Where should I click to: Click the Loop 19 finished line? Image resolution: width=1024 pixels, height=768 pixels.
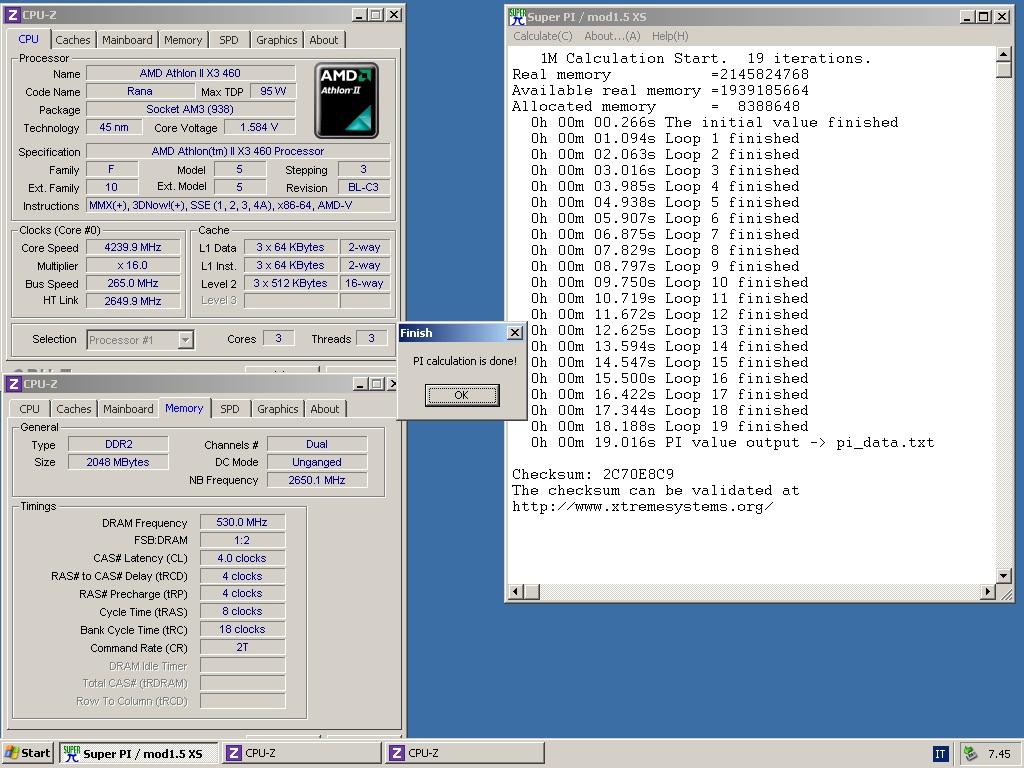pos(669,426)
